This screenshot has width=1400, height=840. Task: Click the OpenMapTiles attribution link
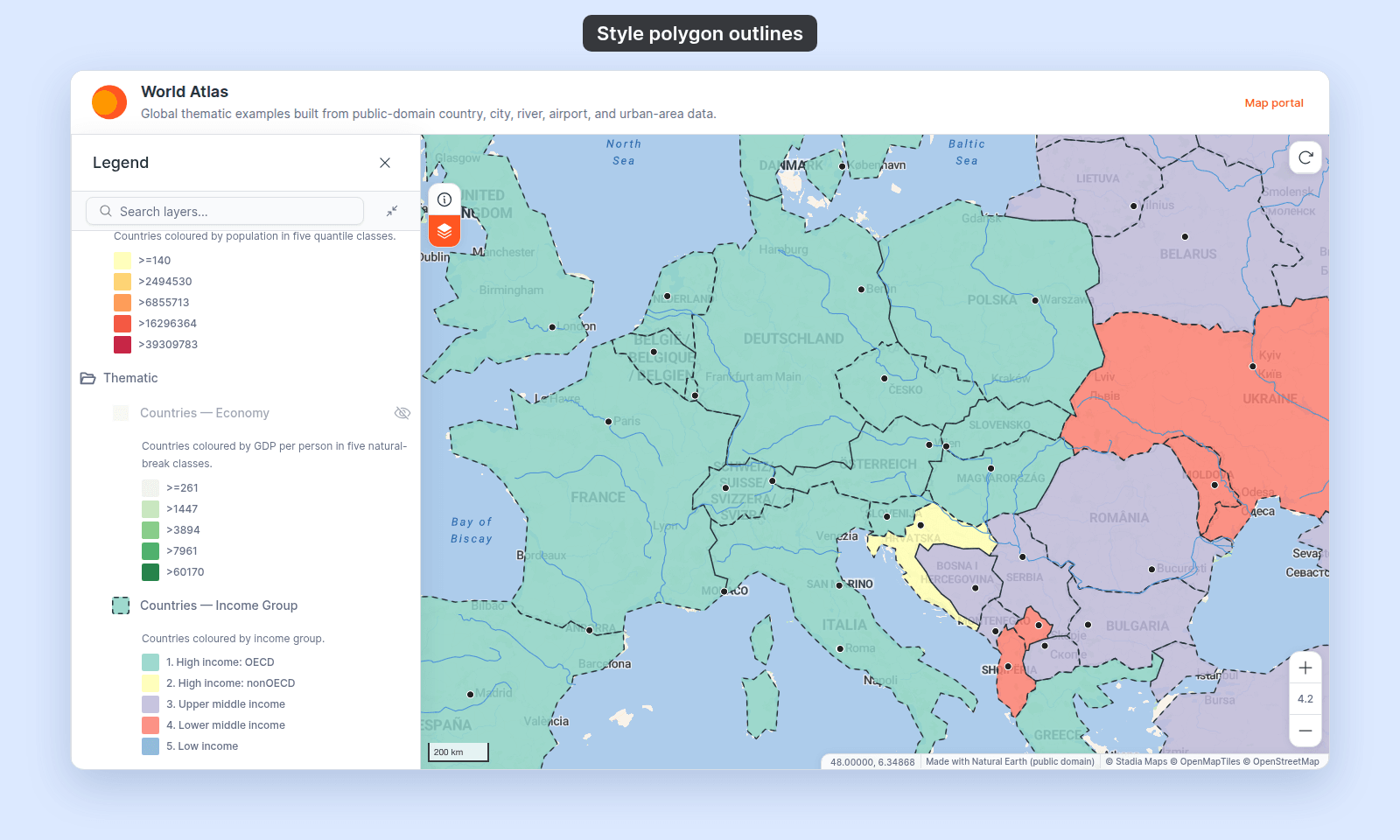[x=1205, y=762]
